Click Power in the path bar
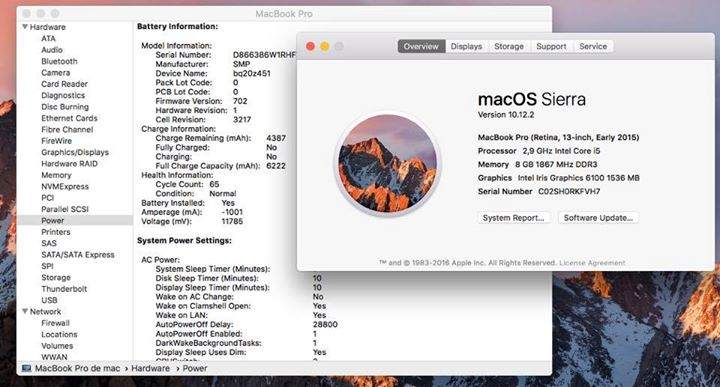720x387 pixels. point(194,368)
